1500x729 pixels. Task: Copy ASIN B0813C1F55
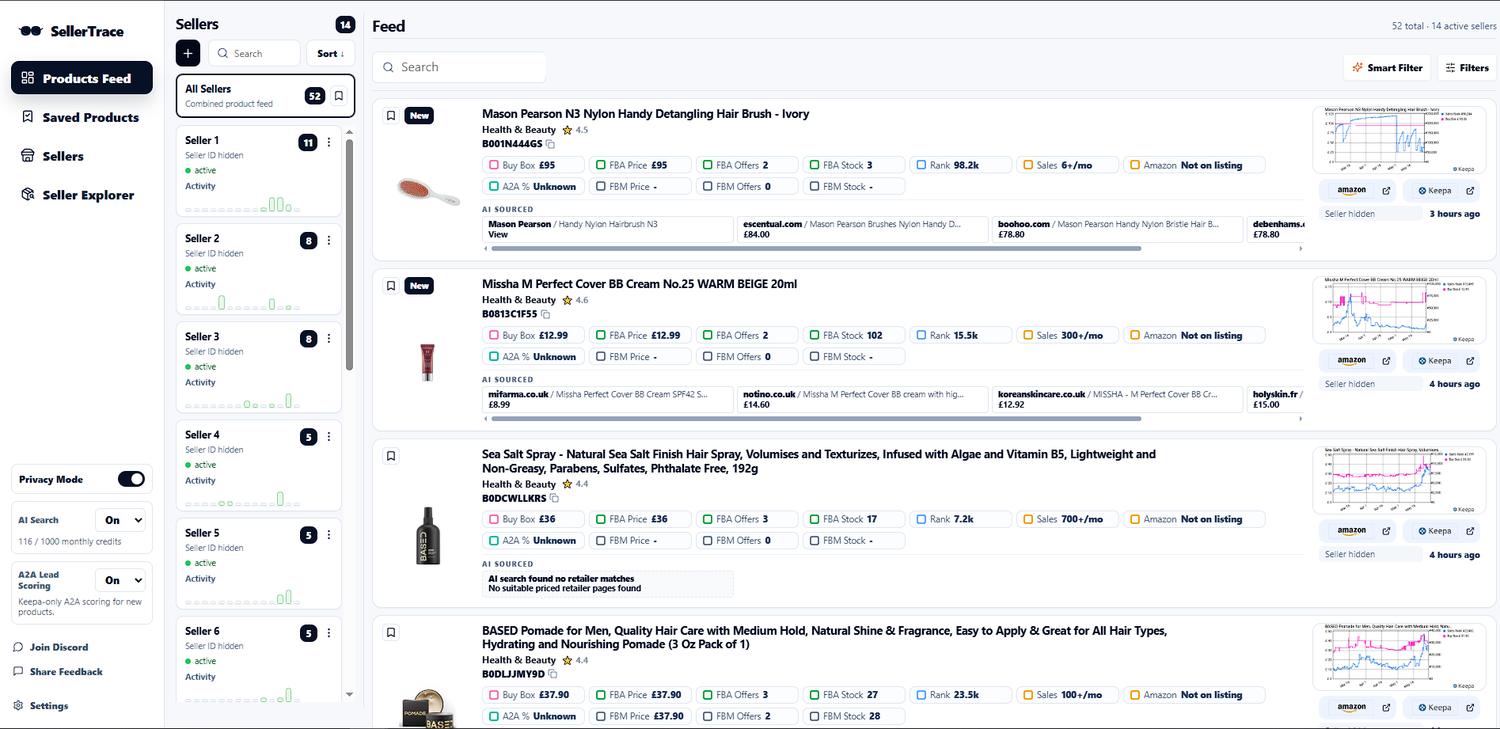click(546, 314)
